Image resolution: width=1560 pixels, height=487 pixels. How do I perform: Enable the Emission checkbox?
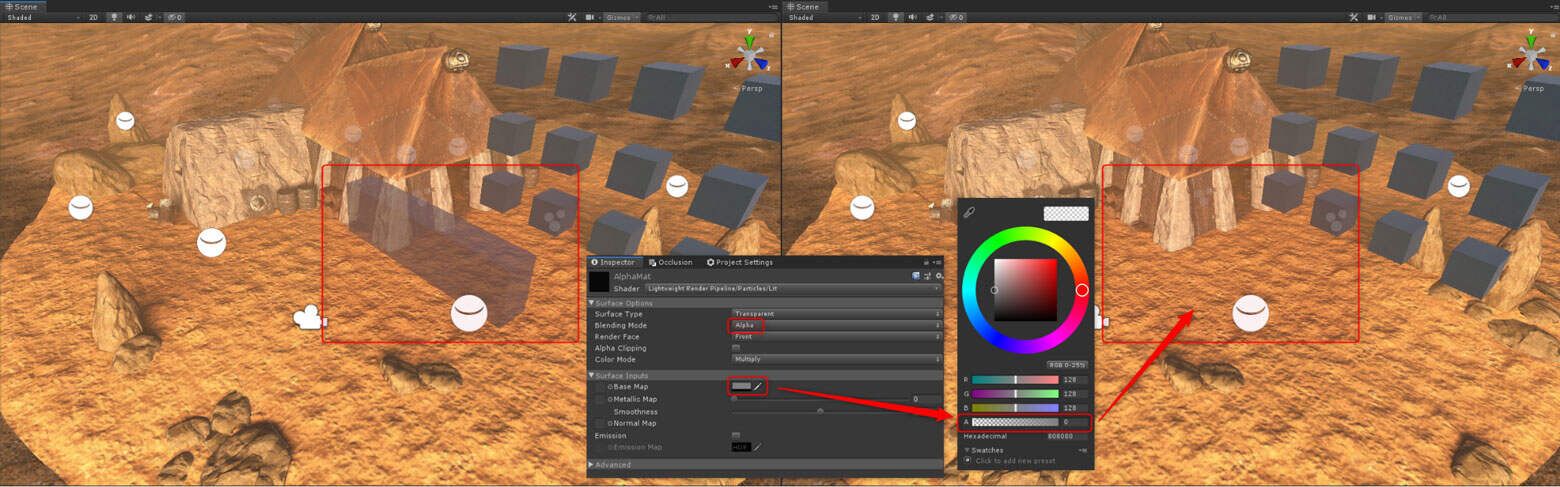click(736, 435)
